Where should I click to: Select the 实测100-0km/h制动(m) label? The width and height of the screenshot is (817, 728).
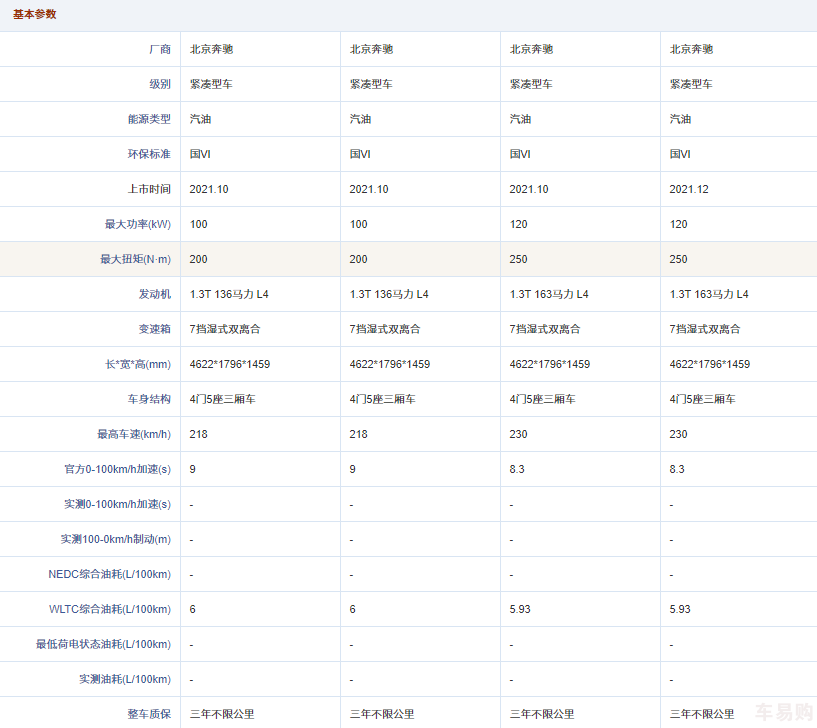click(116, 539)
